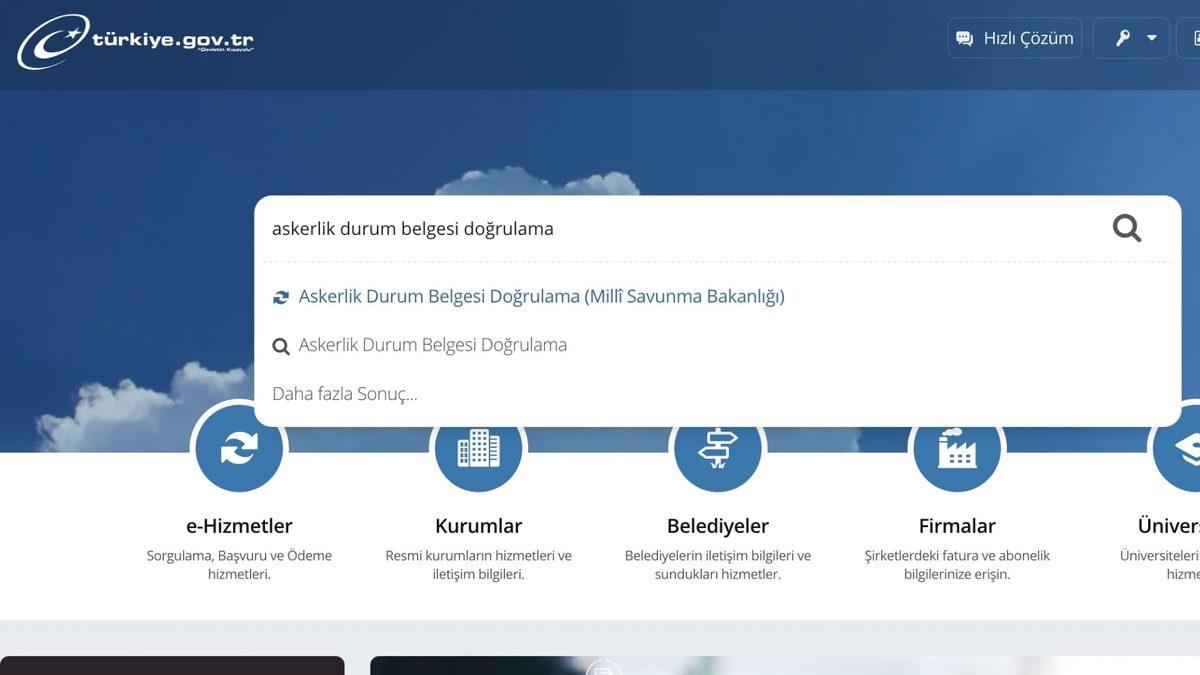This screenshot has width=1200, height=675.
Task: Select the key login icon in header
Action: (1122, 37)
